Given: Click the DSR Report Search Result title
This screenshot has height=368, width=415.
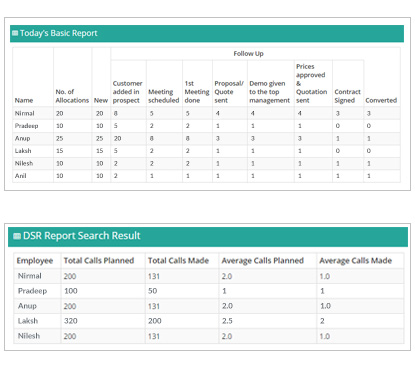Looking at the screenshot, I should (x=82, y=236).
